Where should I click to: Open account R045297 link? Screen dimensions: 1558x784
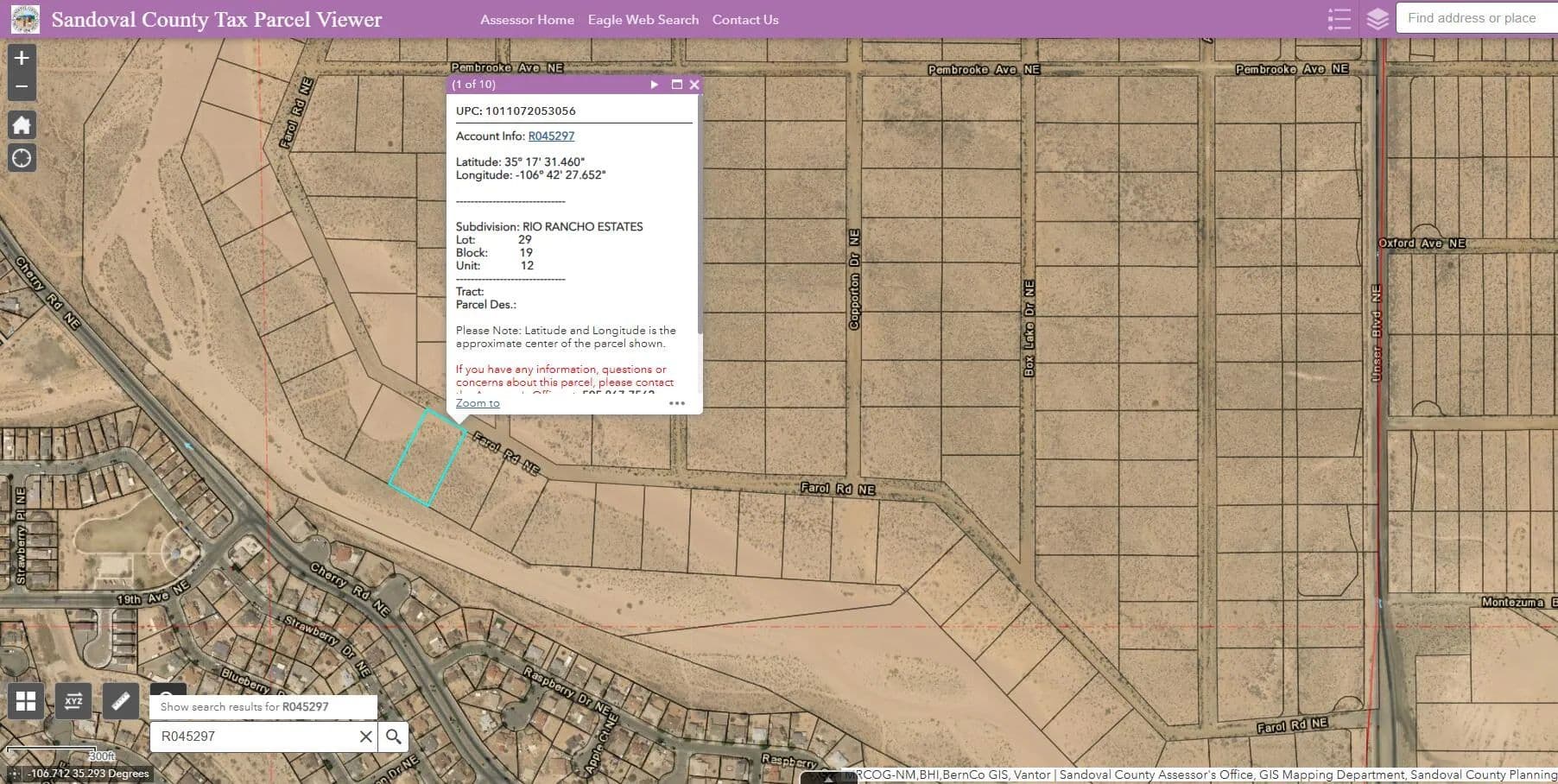[x=551, y=136]
